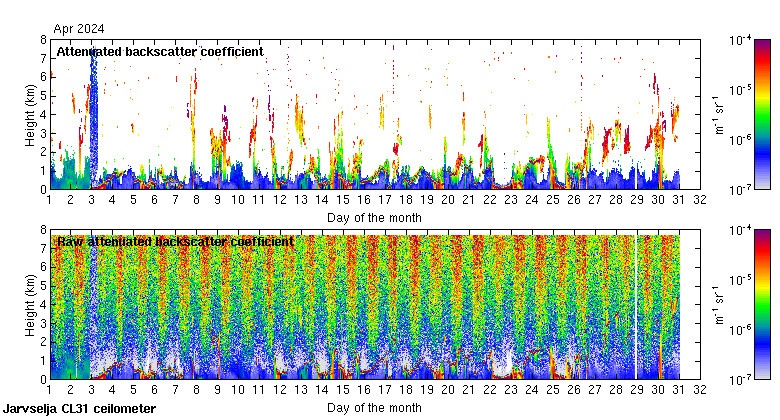Click the bottom plot's color scale bar
Viewport: 780px width, 420px height.
coord(761,304)
